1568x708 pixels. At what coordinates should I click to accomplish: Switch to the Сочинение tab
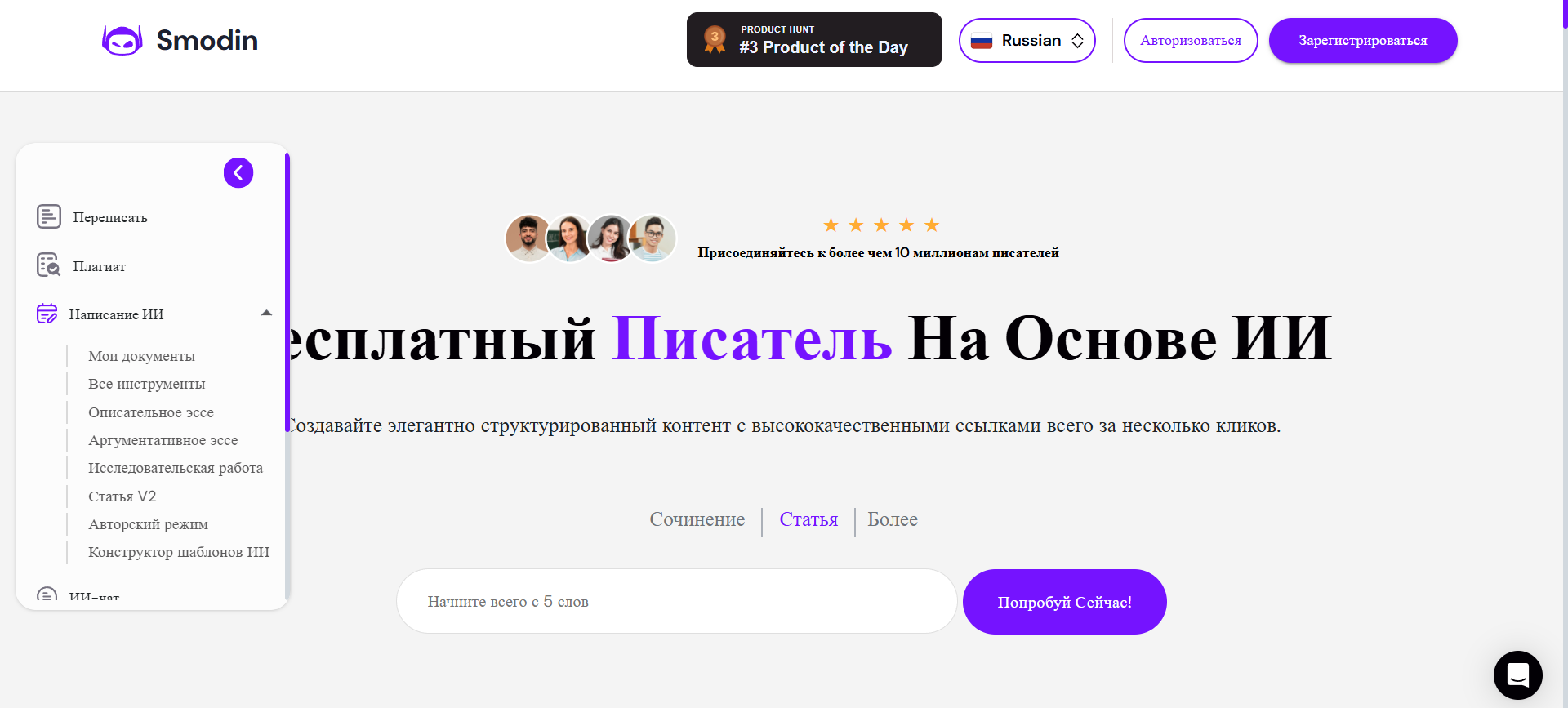[697, 520]
